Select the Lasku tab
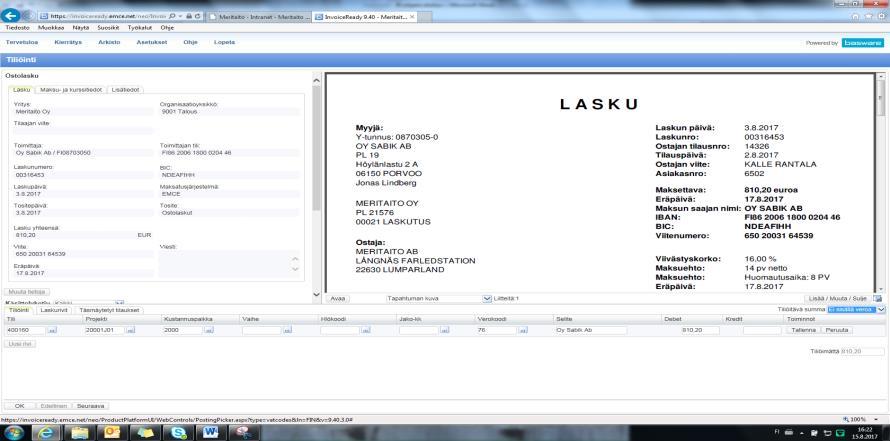Image resolution: width=890 pixels, height=441 pixels. tap(21, 90)
